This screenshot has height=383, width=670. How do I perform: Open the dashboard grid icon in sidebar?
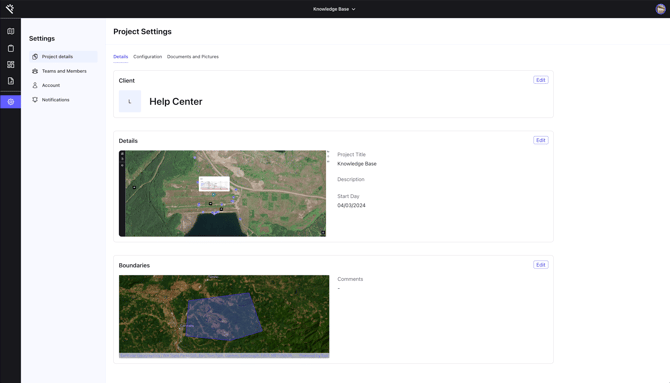pyautogui.click(x=11, y=65)
